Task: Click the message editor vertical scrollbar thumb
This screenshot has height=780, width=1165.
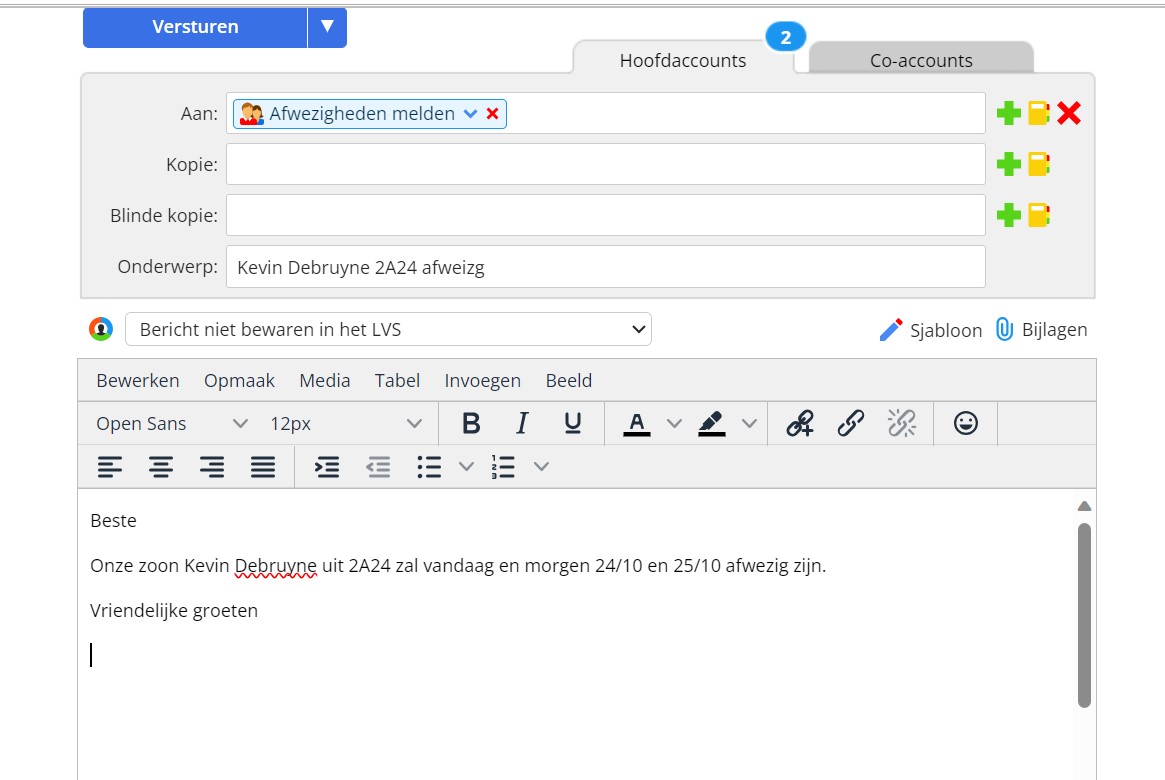Action: (1084, 615)
